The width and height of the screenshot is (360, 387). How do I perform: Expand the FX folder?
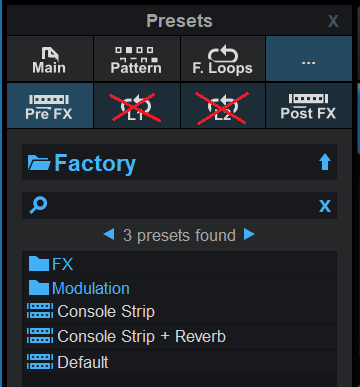179,264
